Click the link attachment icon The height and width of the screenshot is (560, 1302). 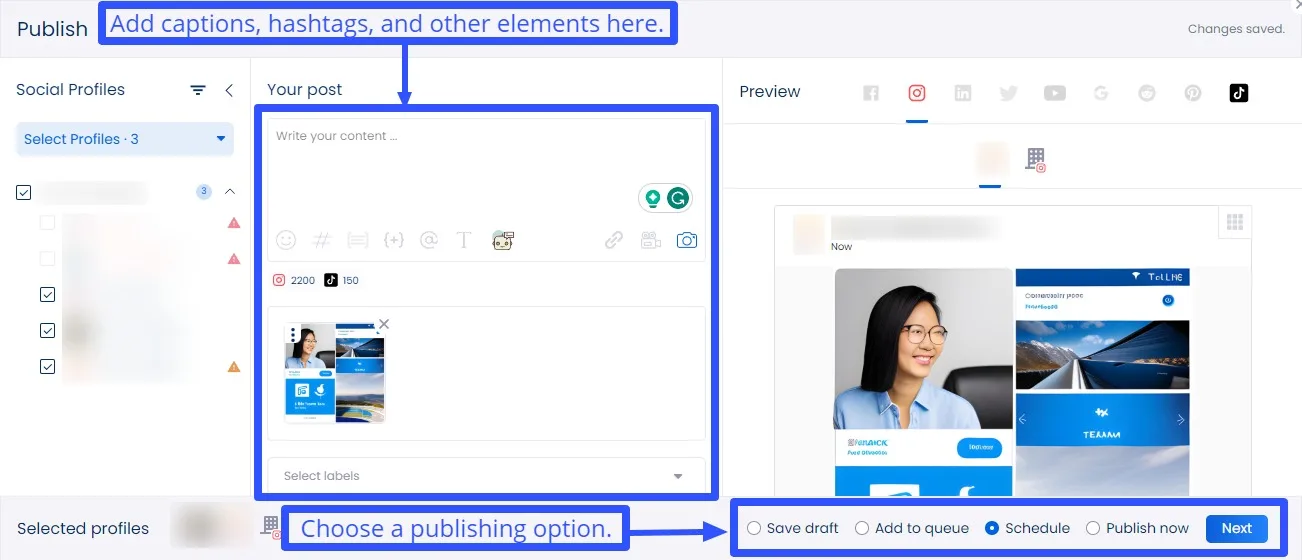click(614, 240)
